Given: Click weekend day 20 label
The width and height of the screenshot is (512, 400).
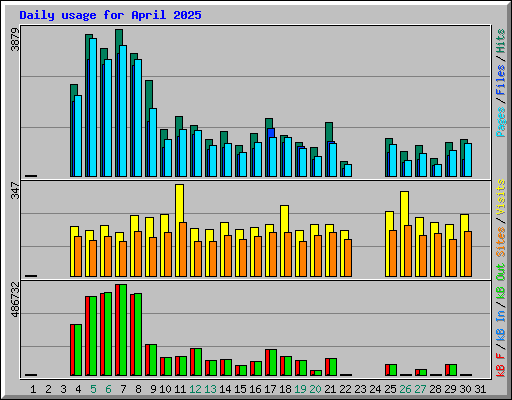Looking at the screenshot, I should [x=315, y=389].
